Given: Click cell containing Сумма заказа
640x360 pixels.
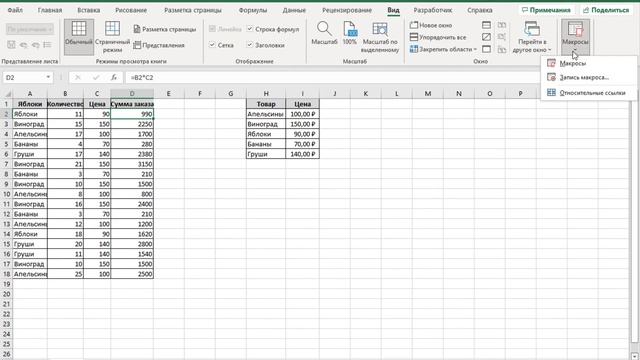Looking at the screenshot, I should pos(132,104).
